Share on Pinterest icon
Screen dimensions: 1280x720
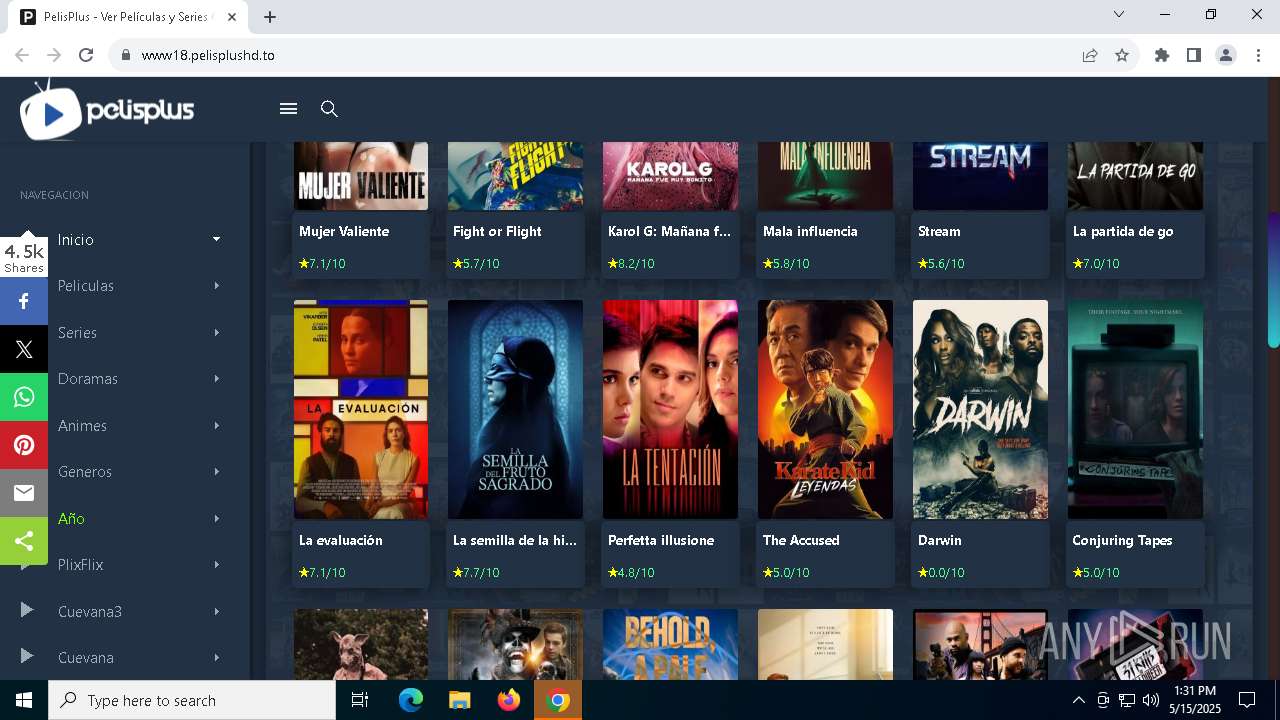pyautogui.click(x=24, y=445)
